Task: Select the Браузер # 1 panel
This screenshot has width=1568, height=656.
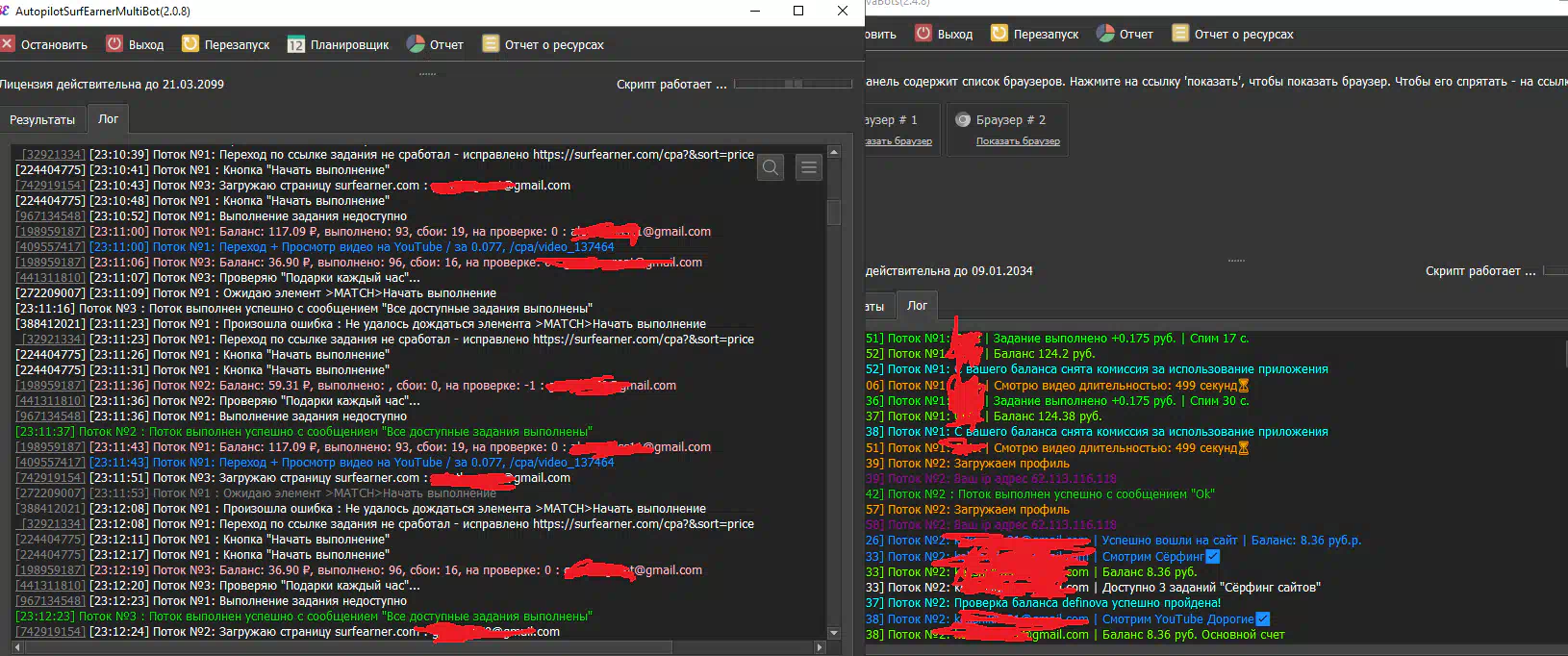Action: pyautogui.click(x=900, y=129)
